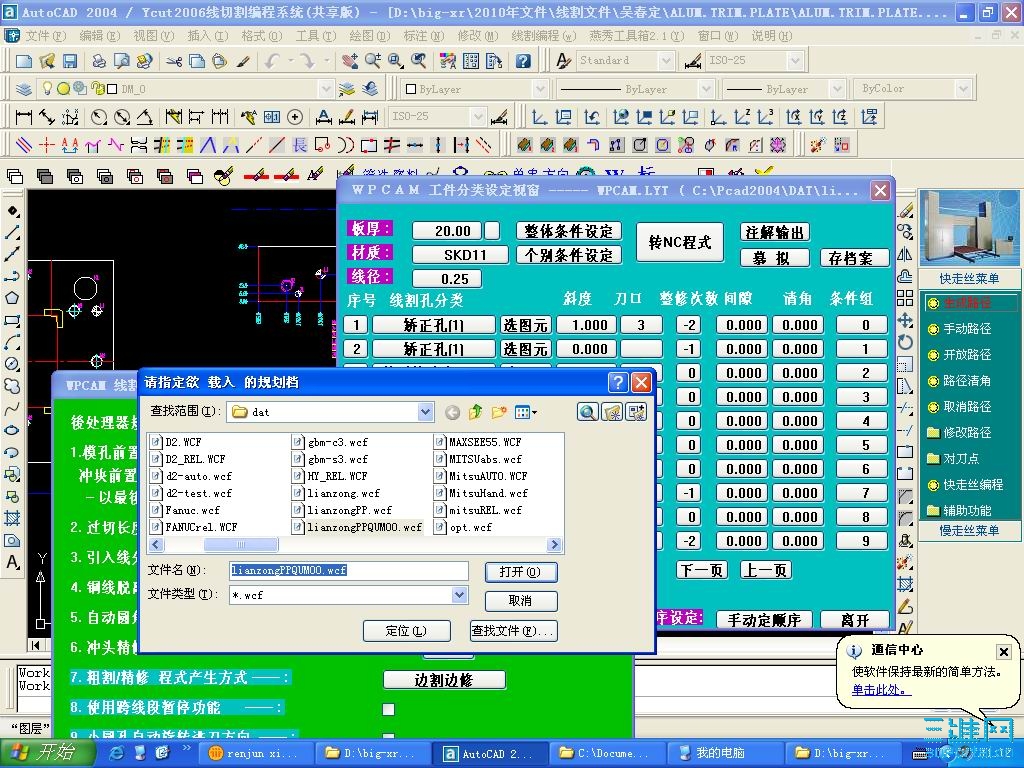This screenshot has height=768, width=1024.
Task: Select the Zoom Realtime magnifier
Action: (373, 61)
